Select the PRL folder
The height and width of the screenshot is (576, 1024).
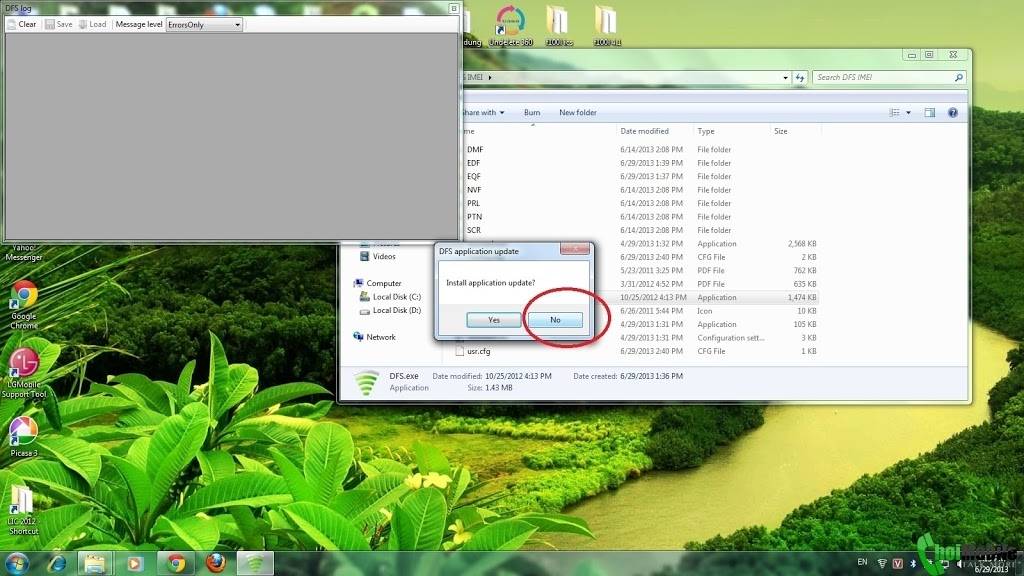[473, 203]
